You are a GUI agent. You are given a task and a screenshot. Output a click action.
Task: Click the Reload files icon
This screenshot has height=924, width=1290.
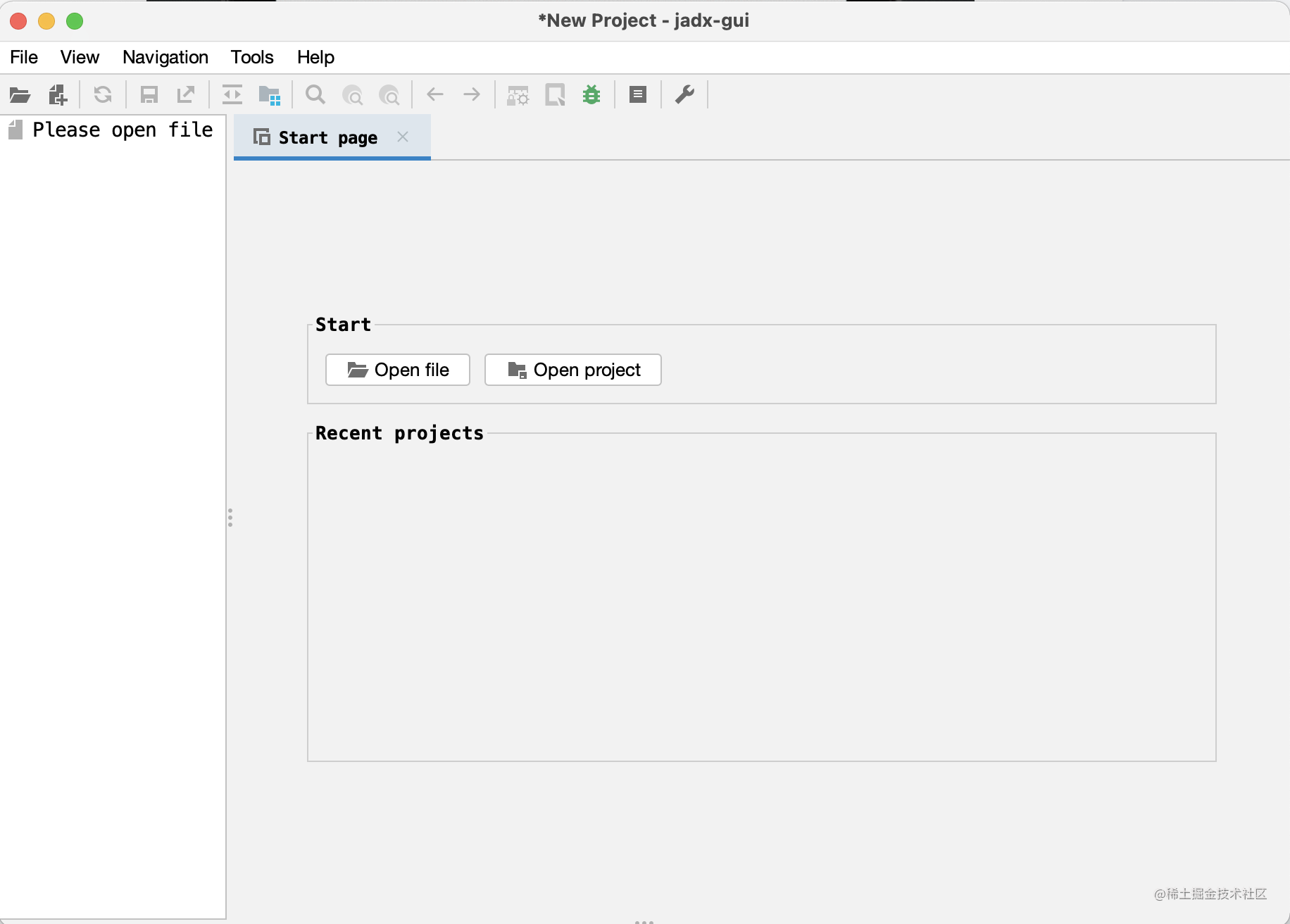pos(103,94)
